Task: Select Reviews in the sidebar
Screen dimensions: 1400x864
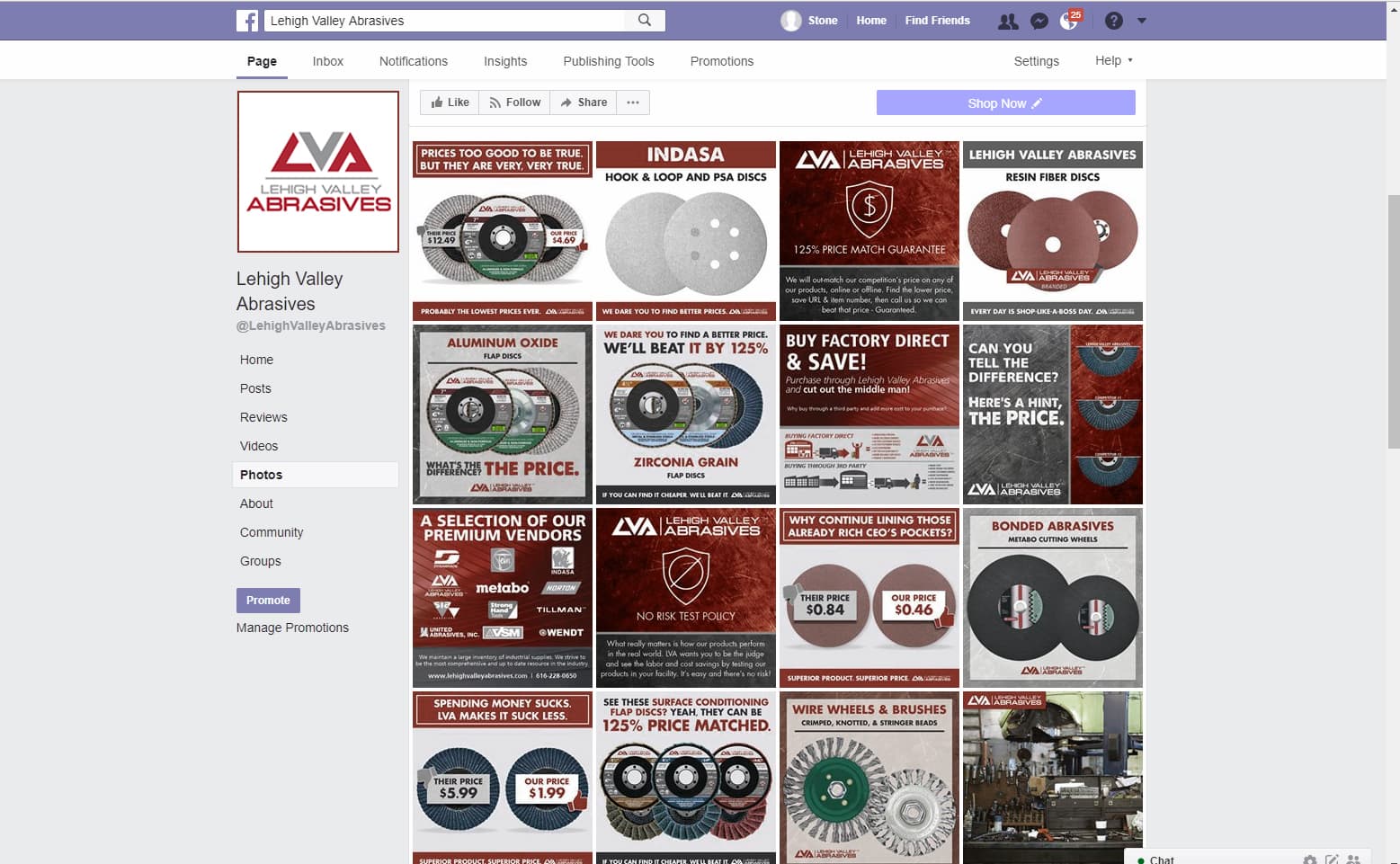Action: [x=263, y=417]
